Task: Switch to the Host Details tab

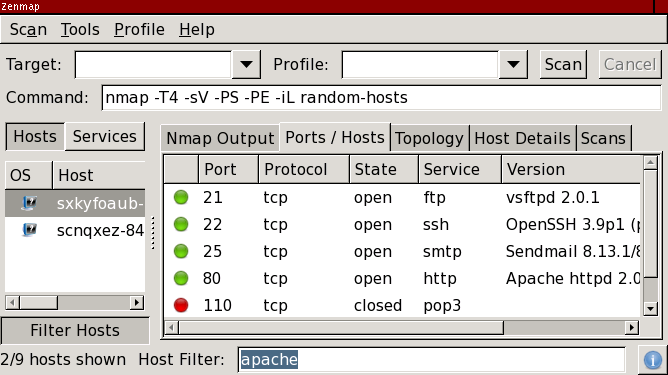Action: (x=522, y=138)
